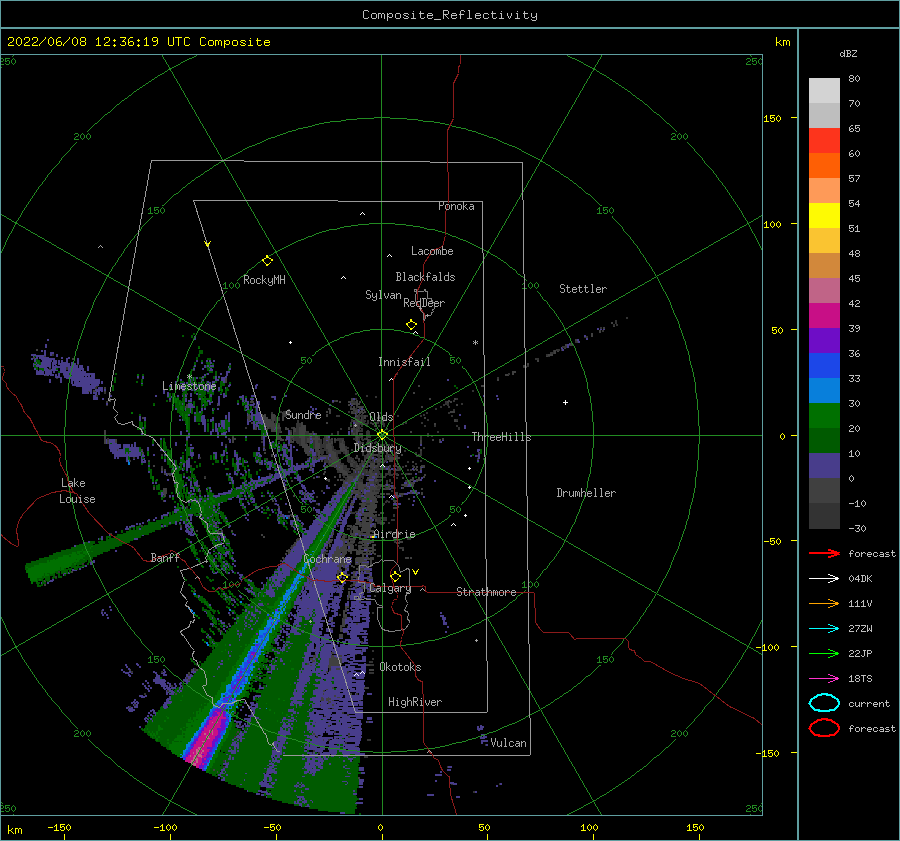The width and height of the screenshot is (900, 841).
Task: Select the 65 dBZ red swatch
Action: tap(824, 141)
